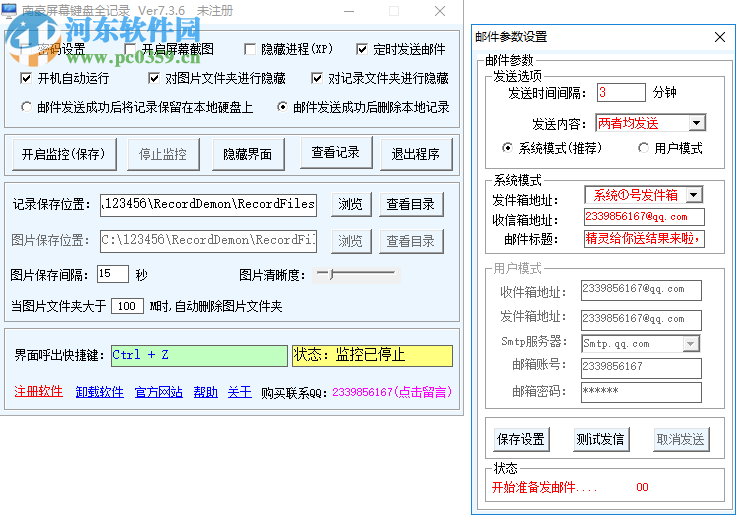Enable the 开启屏幕截图 checkbox
Screen dimensions: 749x526
(130, 49)
